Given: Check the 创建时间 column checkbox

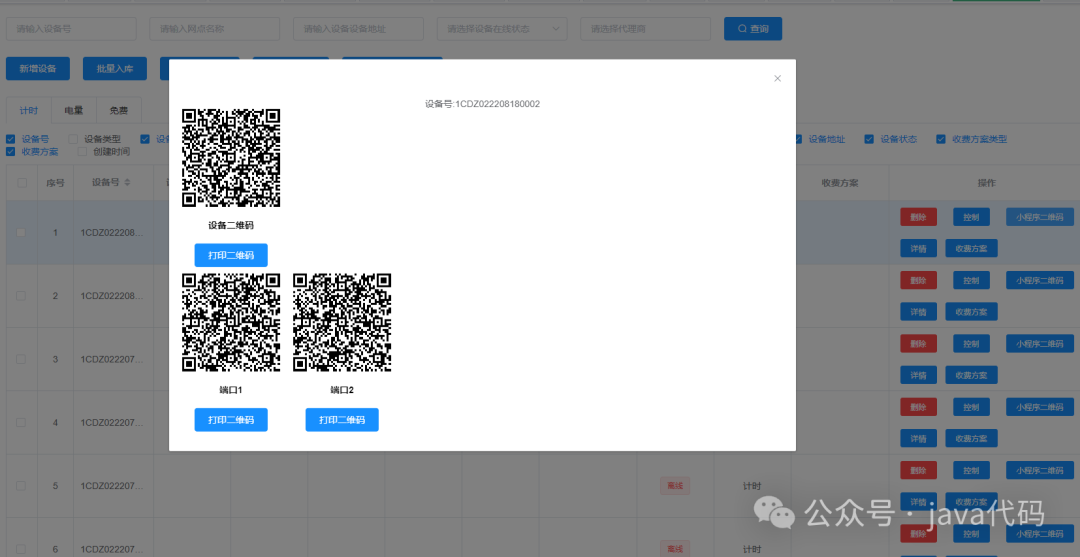Looking at the screenshot, I should pos(83,151).
